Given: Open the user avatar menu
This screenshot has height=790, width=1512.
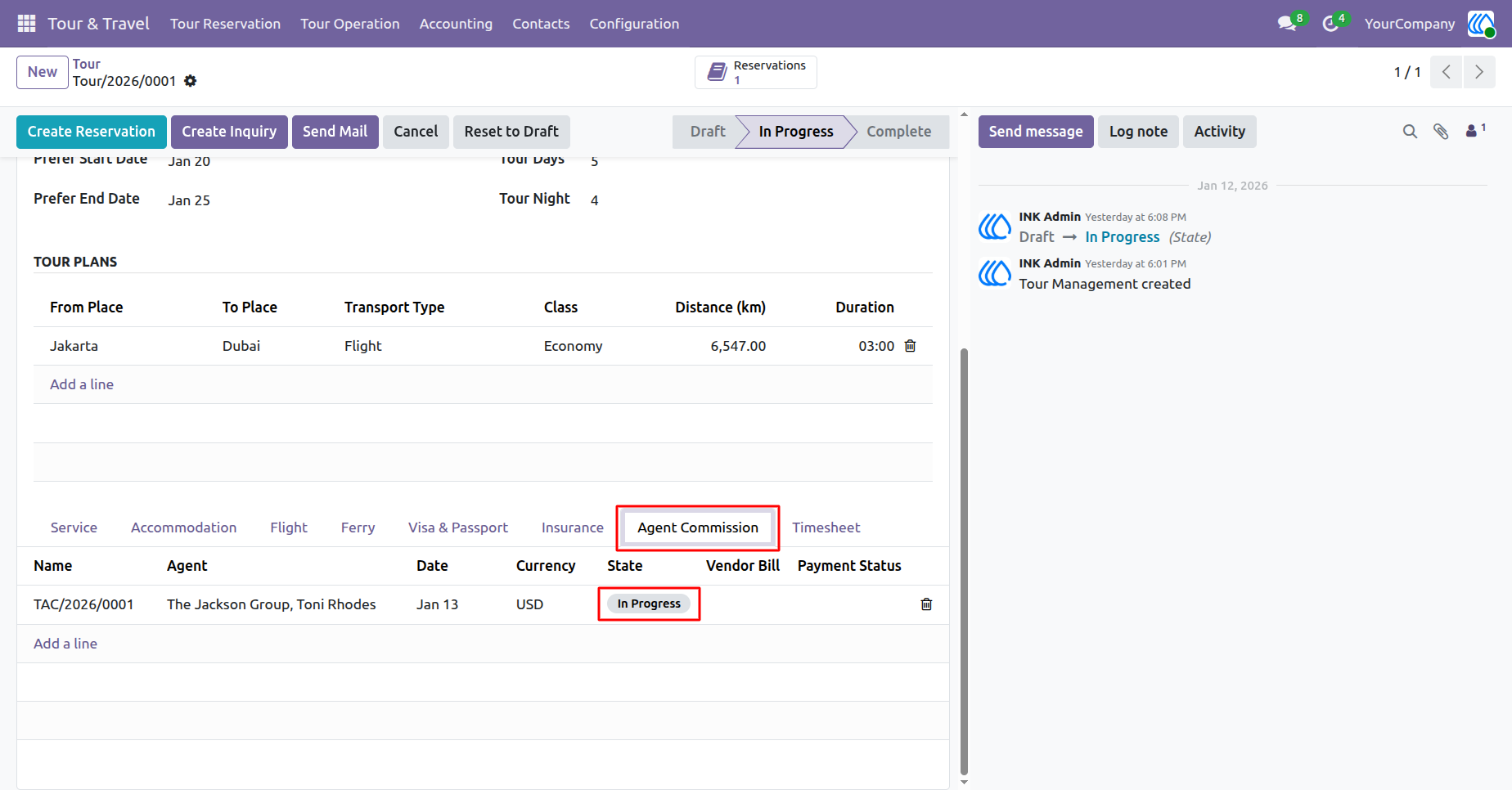Looking at the screenshot, I should click(x=1481, y=24).
